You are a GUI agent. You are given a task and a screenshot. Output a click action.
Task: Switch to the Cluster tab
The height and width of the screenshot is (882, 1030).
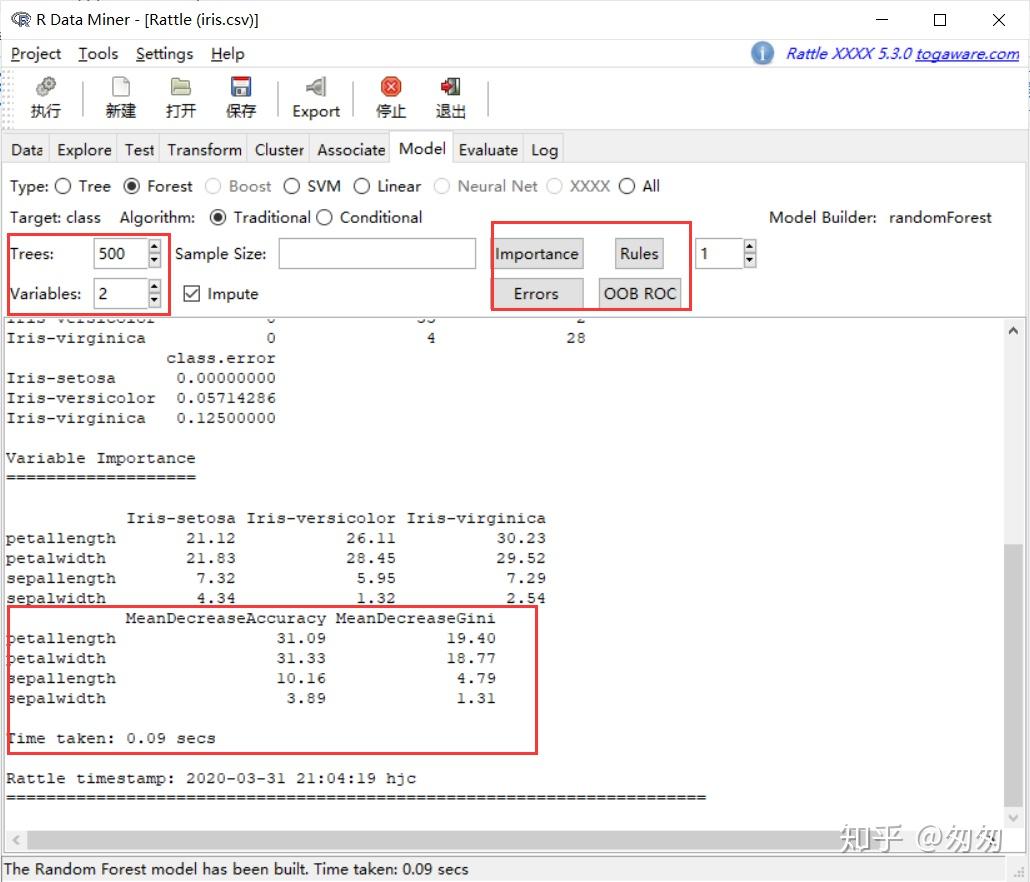click(279, 150)
